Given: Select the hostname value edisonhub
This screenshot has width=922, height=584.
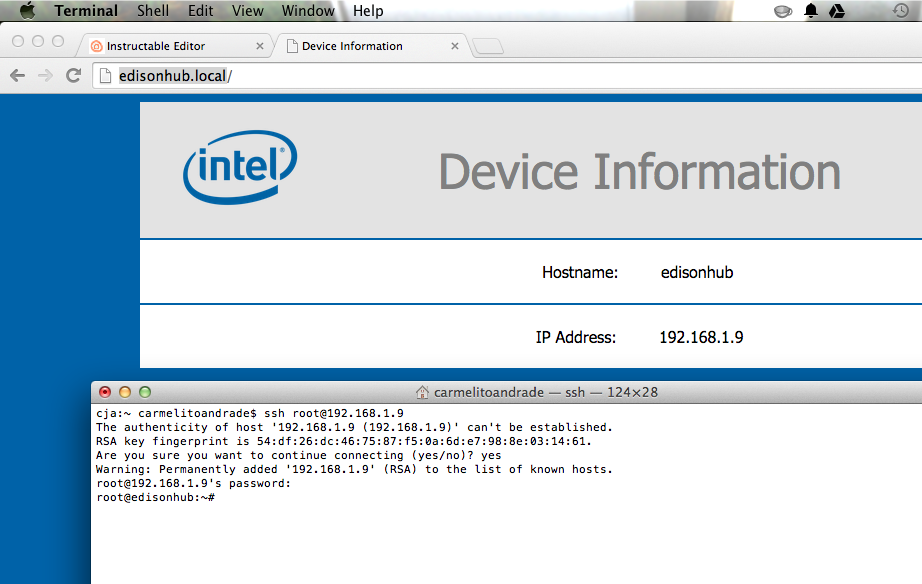Looking at the screenshot, I should pyautogui.click(x=697, y=272).
